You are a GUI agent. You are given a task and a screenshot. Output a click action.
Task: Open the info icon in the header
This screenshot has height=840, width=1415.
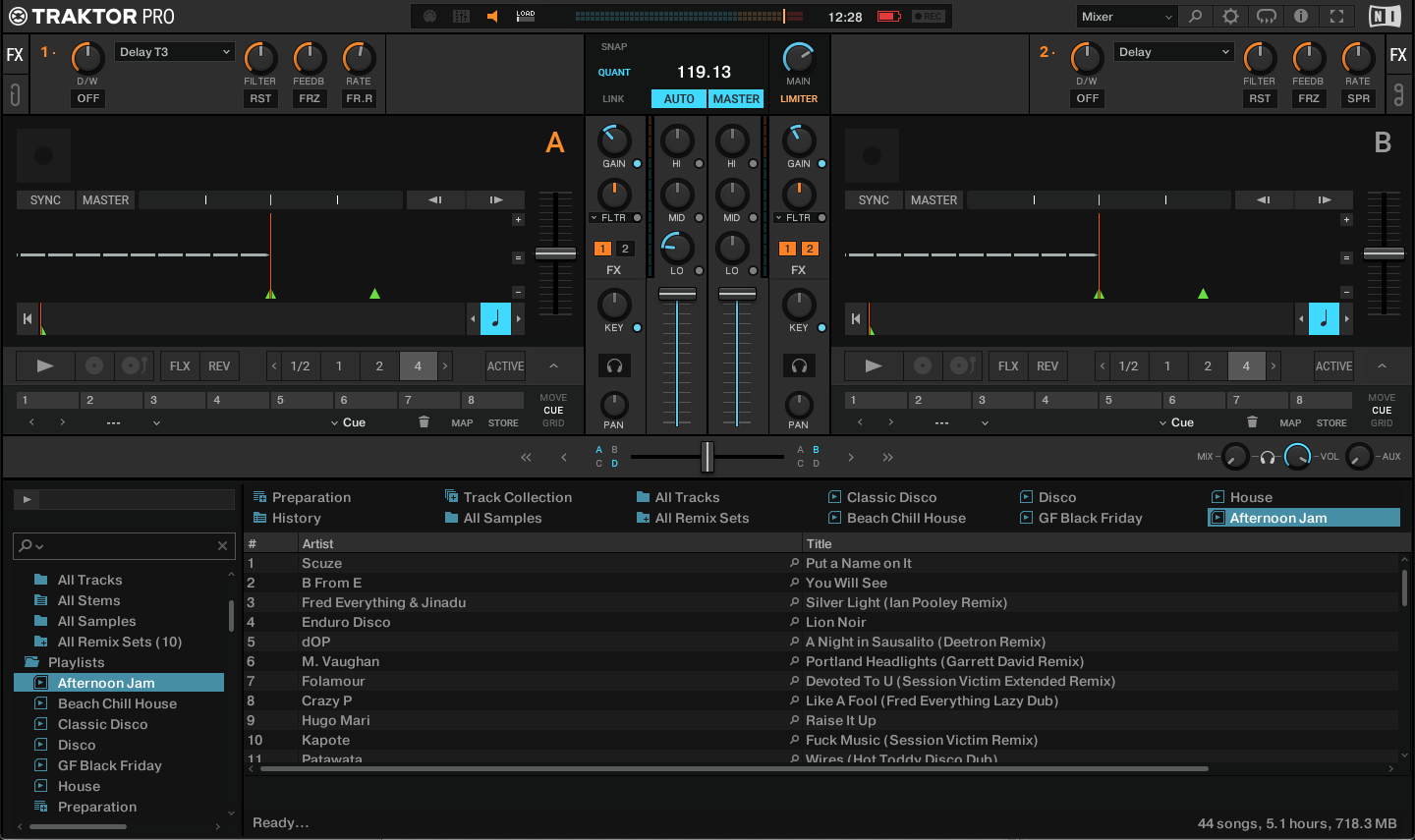1301,17
